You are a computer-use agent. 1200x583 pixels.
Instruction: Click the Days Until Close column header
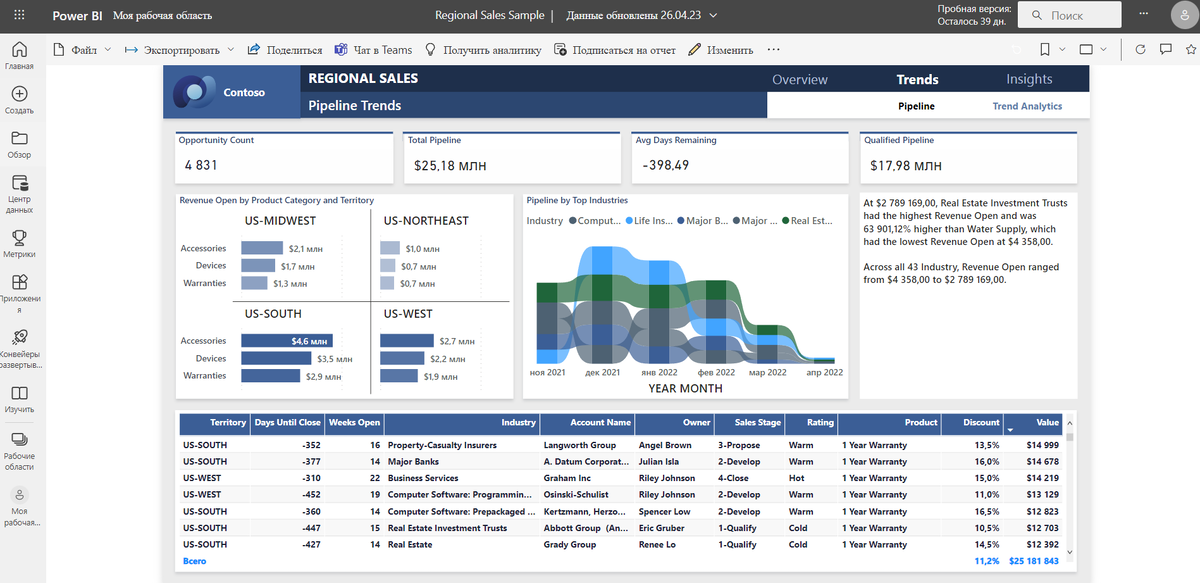(x=288, y=423)
